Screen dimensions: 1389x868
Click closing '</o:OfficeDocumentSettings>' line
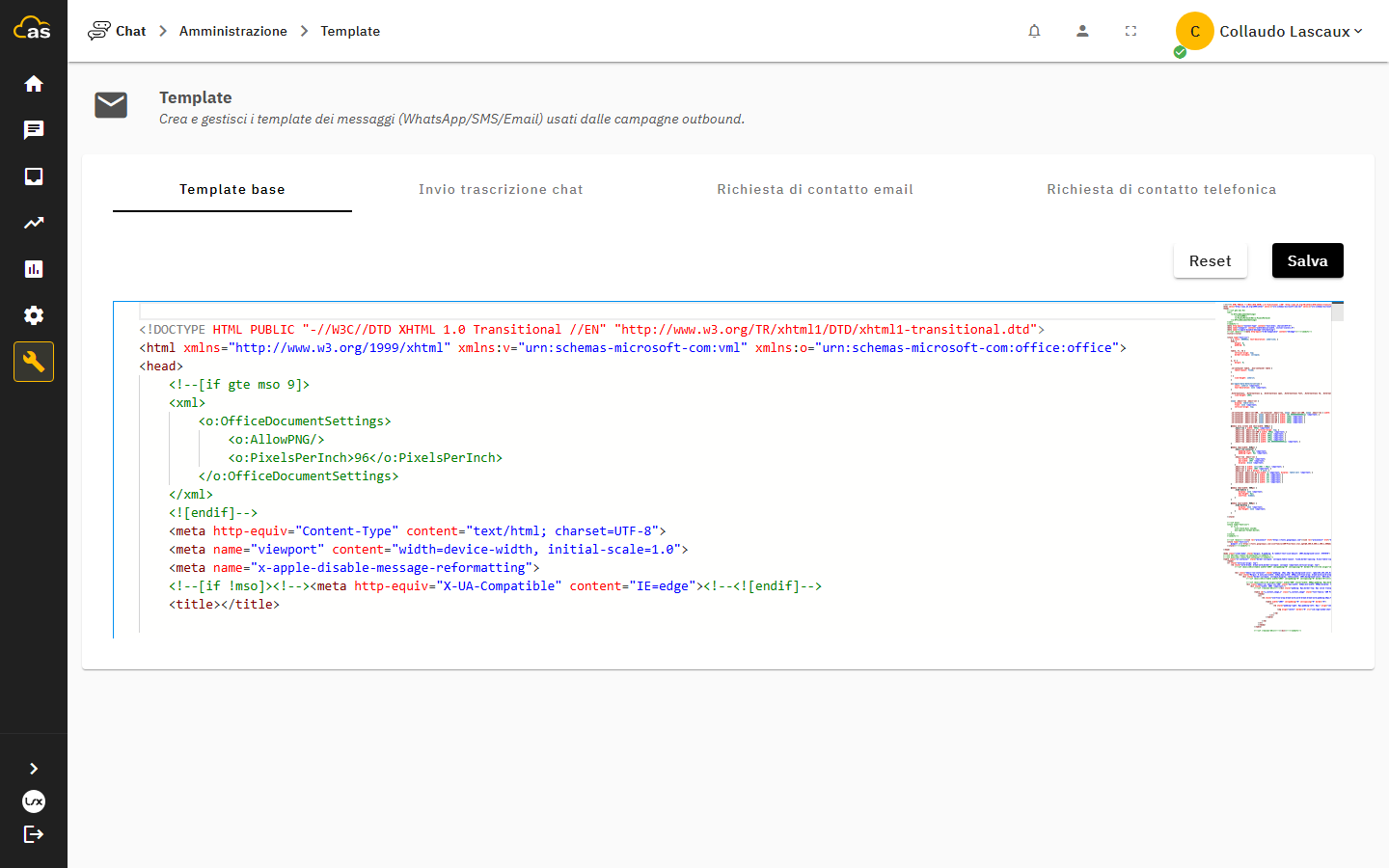299,475
